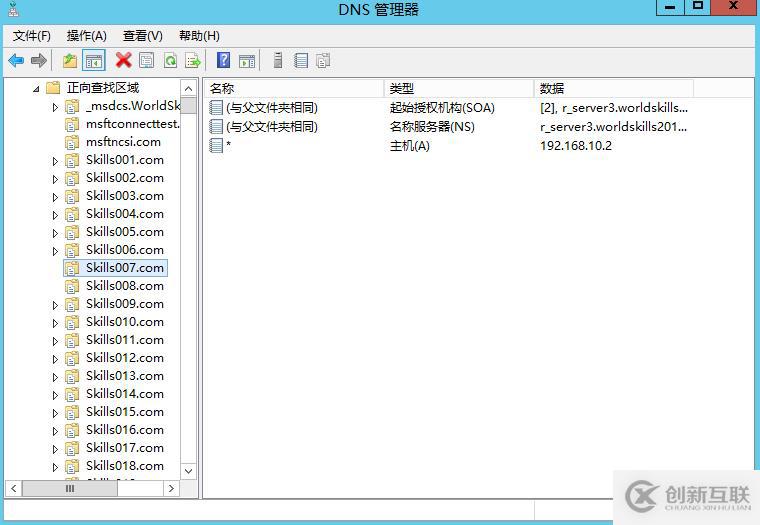
Task: Sort by 数据 column header
Action: click(x=614, y=89)
